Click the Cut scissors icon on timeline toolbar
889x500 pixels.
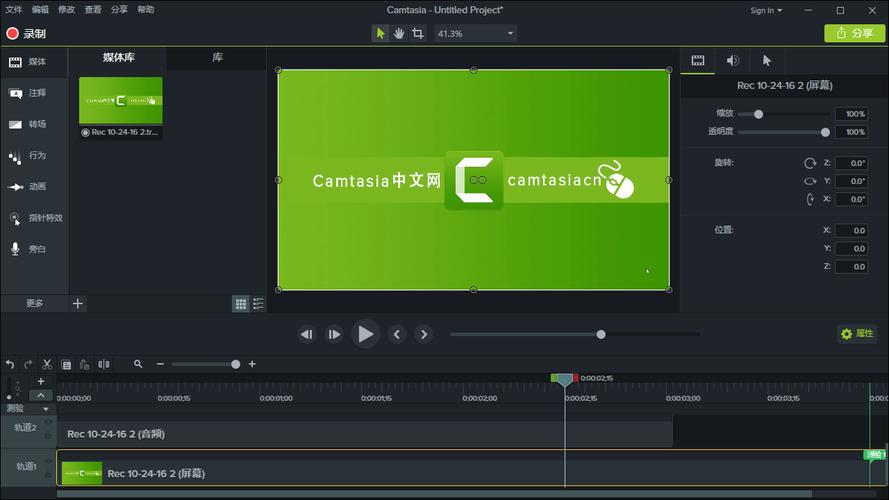point(47,364)
